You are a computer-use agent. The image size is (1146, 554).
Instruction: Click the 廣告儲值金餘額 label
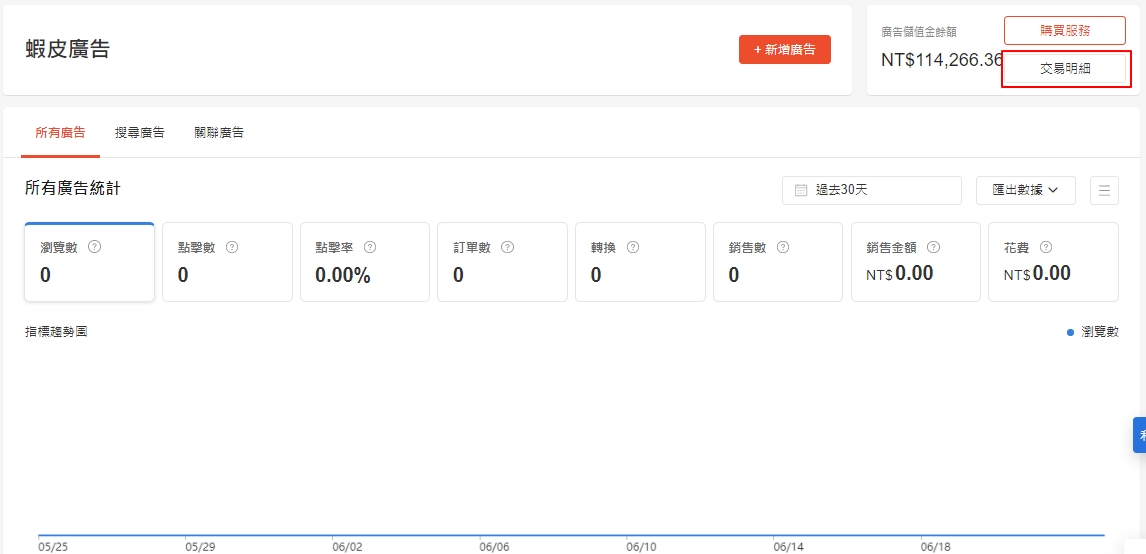[x=919, y=31]
